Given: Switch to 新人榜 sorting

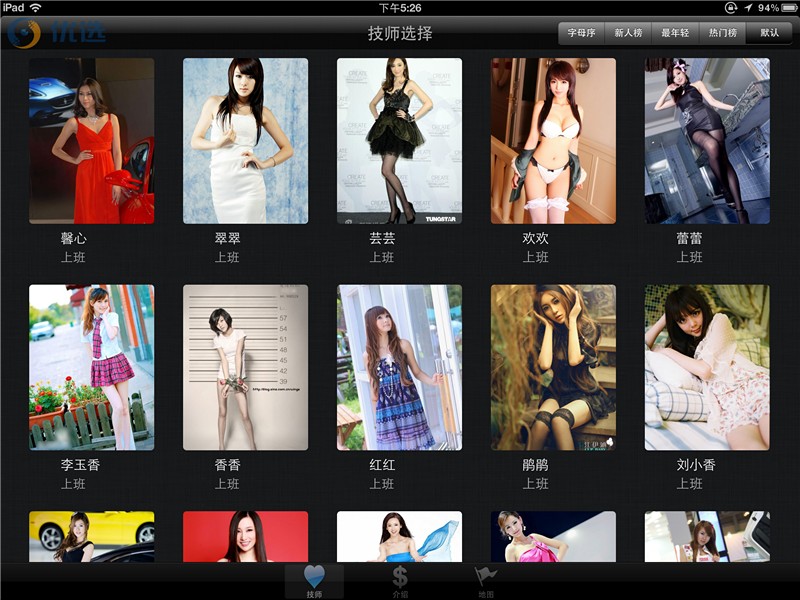Looking at the screenshot, I should click(x=628, y=33).
